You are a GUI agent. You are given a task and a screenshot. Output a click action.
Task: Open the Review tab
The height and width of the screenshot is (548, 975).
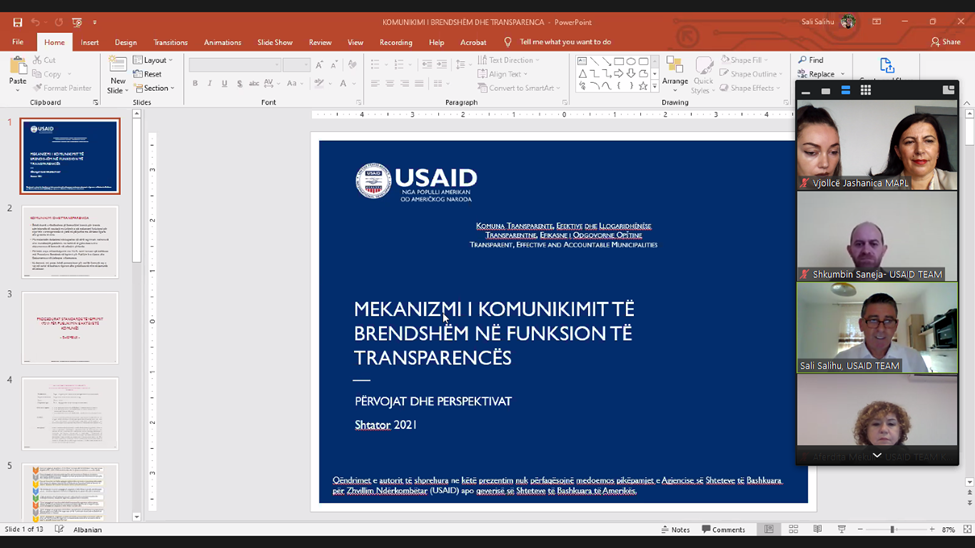coord(320,42)
